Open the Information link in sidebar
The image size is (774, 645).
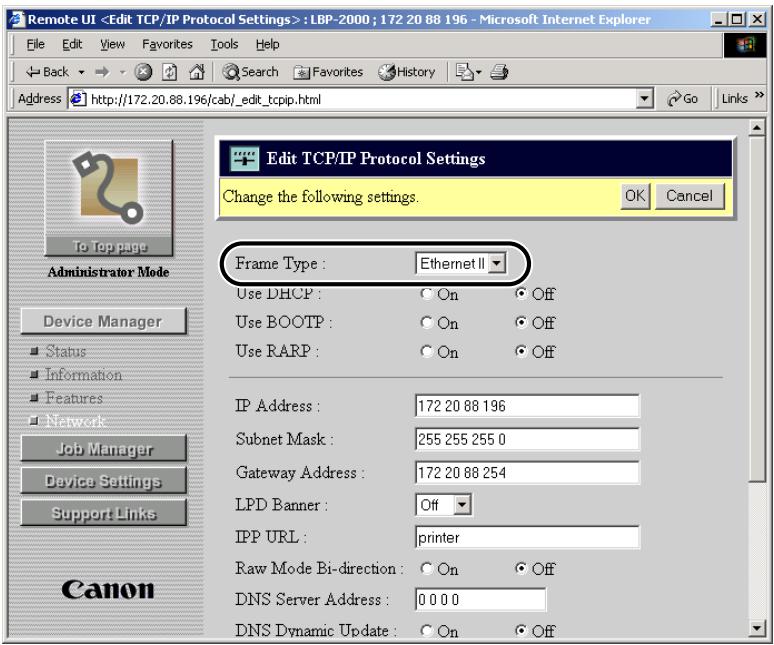83,375
